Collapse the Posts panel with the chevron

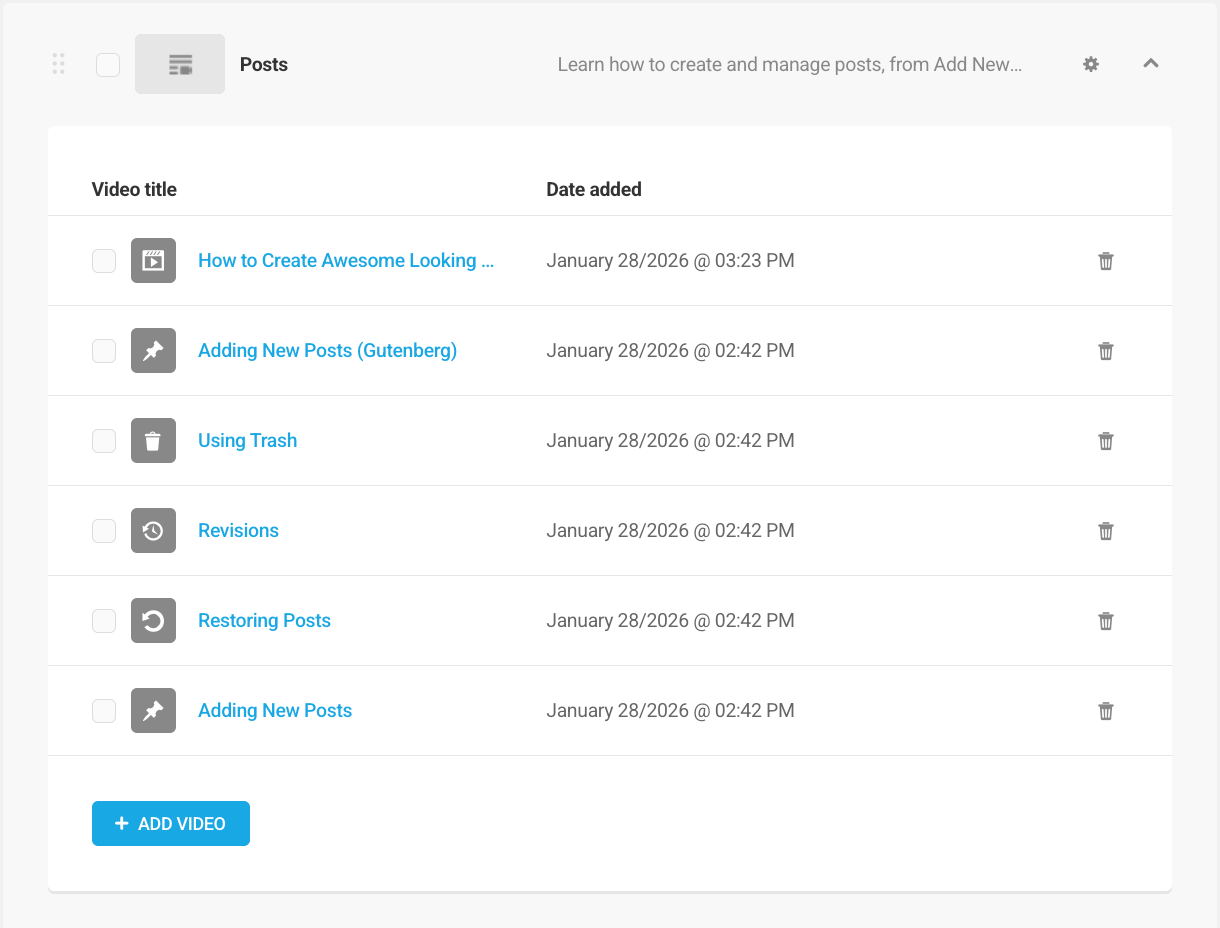pyautogui.click(x=1150, y=63)
